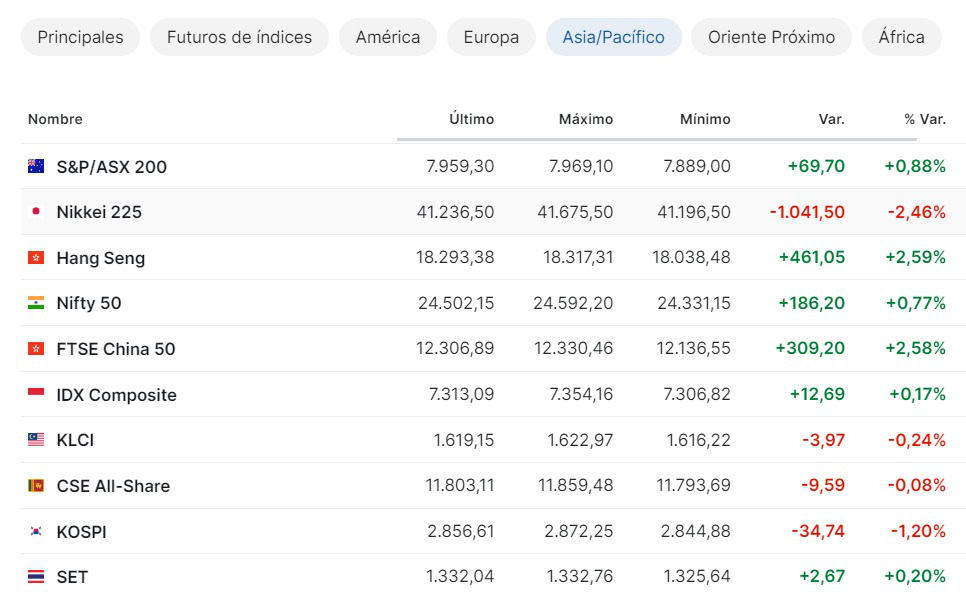Open the SET index link
966x596 pixels.
click(72, 577)
